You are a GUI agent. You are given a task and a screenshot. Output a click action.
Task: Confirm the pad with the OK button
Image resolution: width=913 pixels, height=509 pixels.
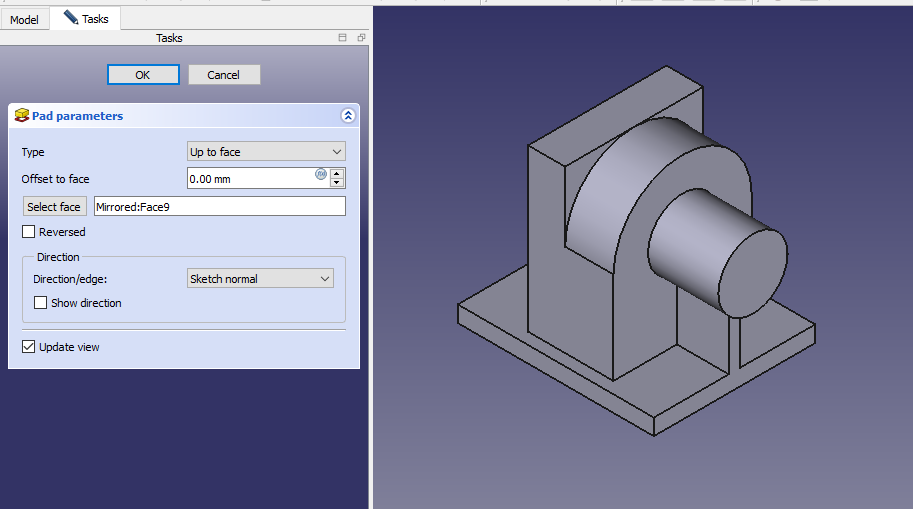click(143, 75)
